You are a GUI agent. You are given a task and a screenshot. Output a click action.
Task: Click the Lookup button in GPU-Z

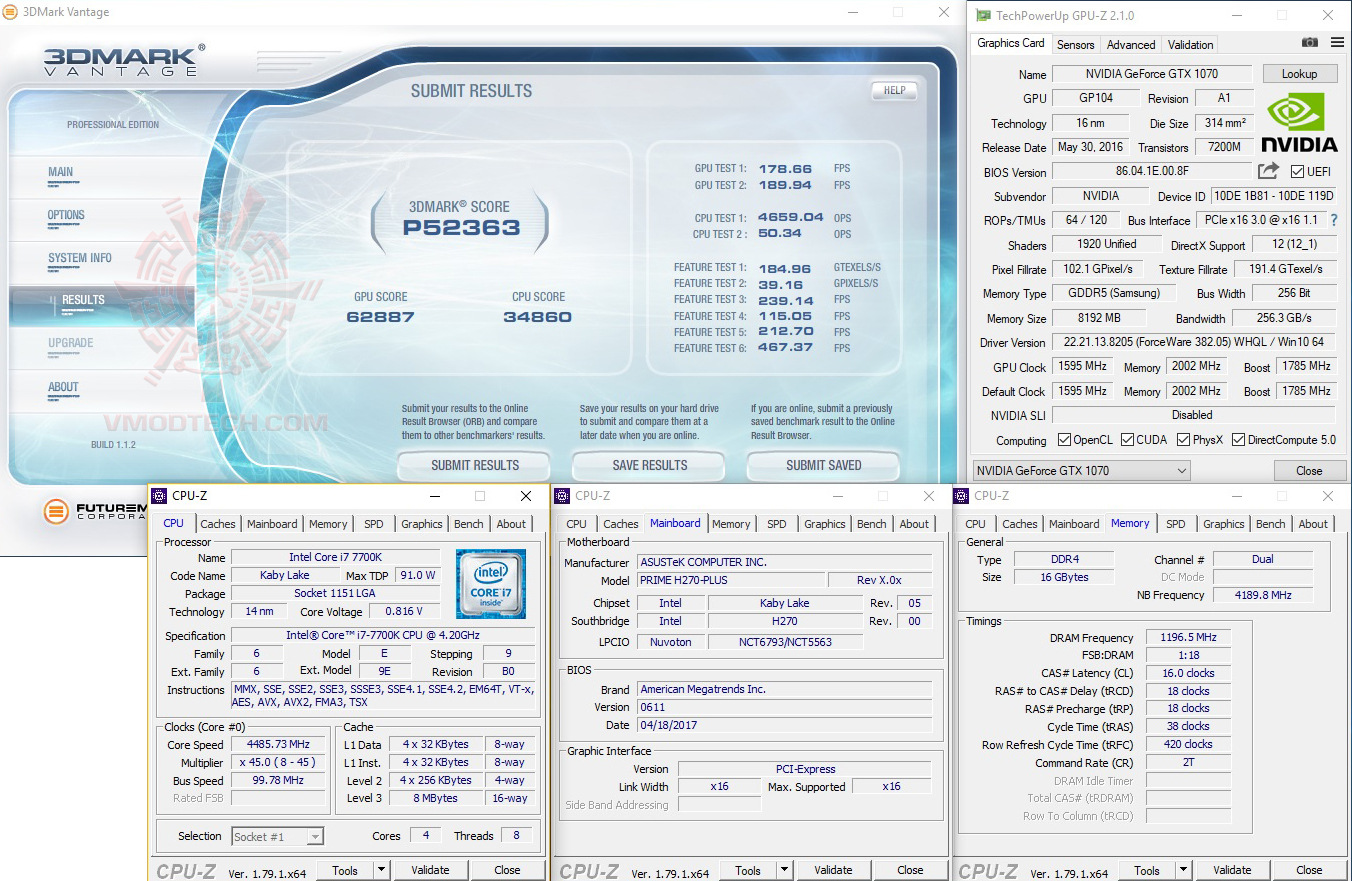(1300, 73)
